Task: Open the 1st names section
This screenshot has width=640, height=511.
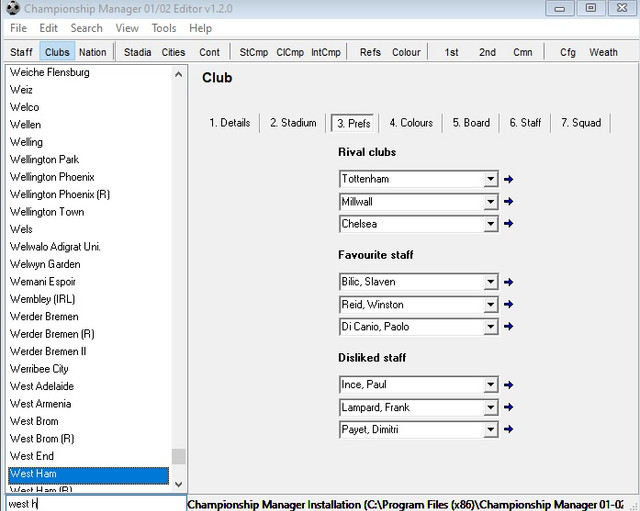Action: coord(451,52)
